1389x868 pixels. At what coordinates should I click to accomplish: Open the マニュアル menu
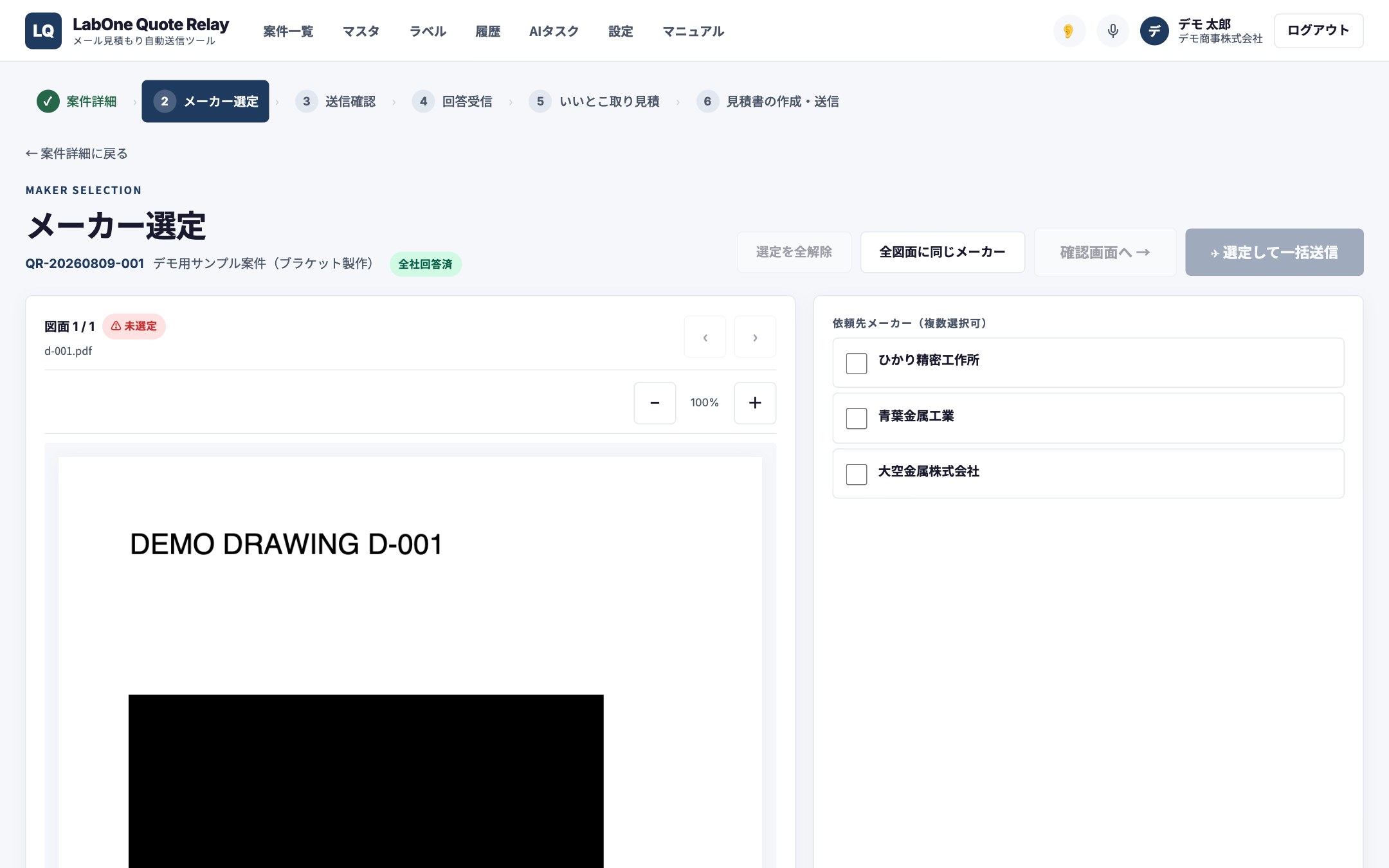pos(693,32)
